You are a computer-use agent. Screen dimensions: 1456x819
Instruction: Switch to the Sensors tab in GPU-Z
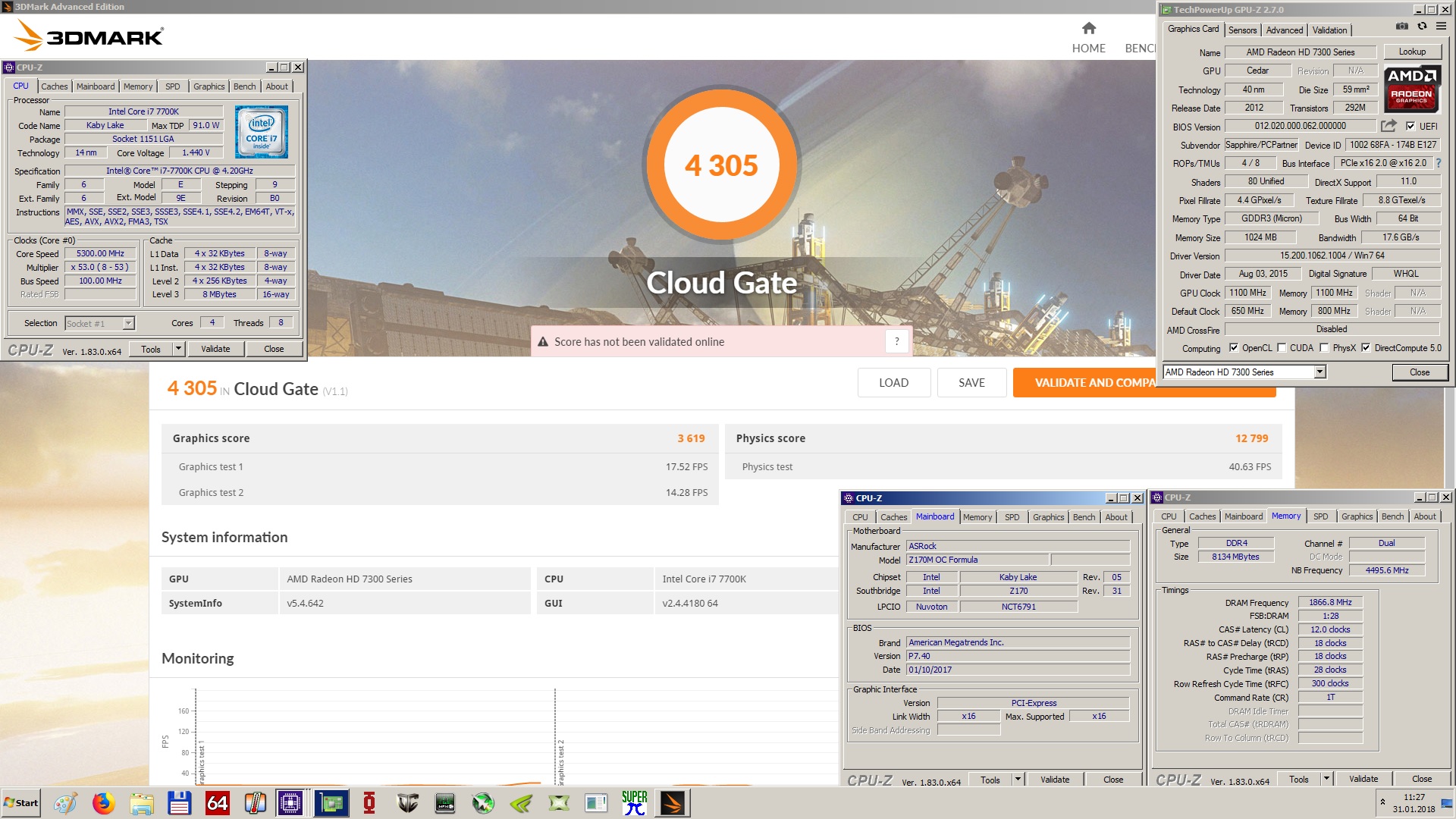pyautogui.click(x=1243, y=30)
